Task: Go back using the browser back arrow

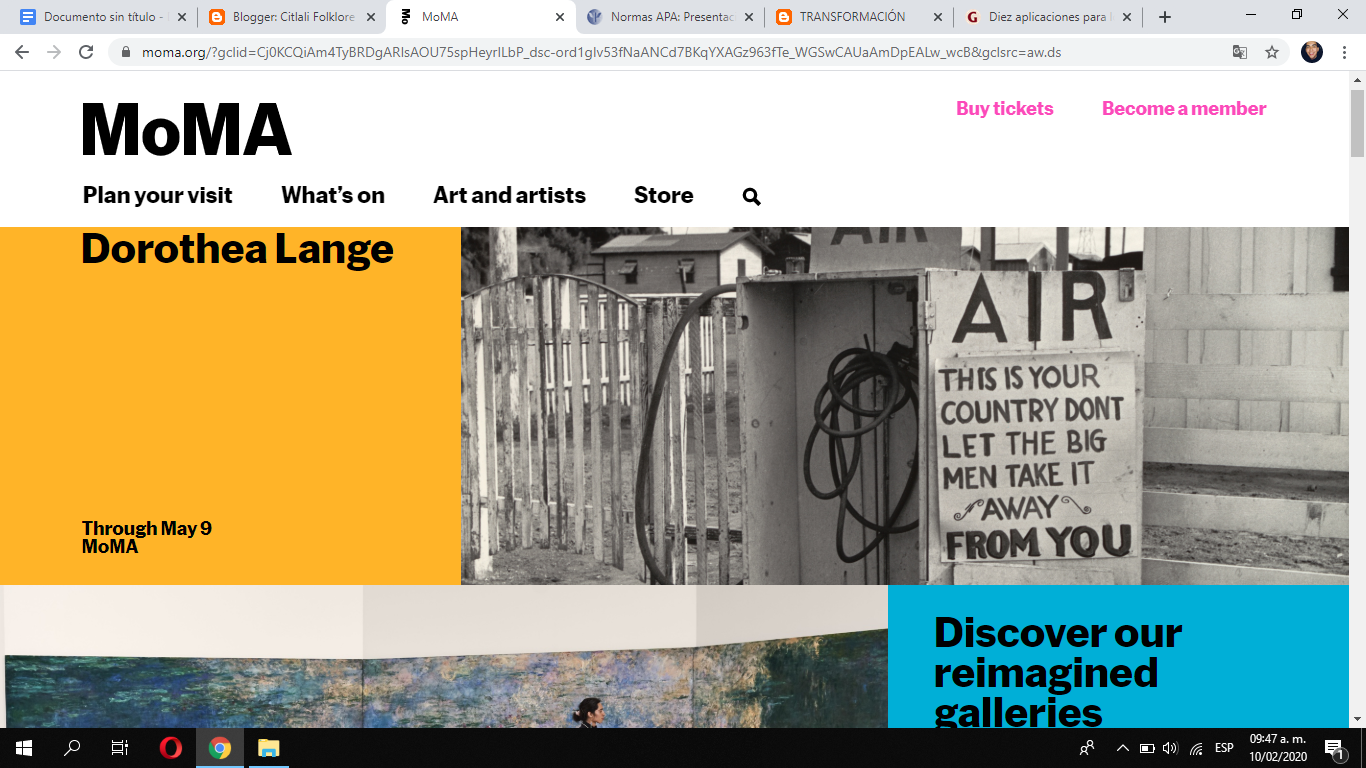Action: point(22,52)
